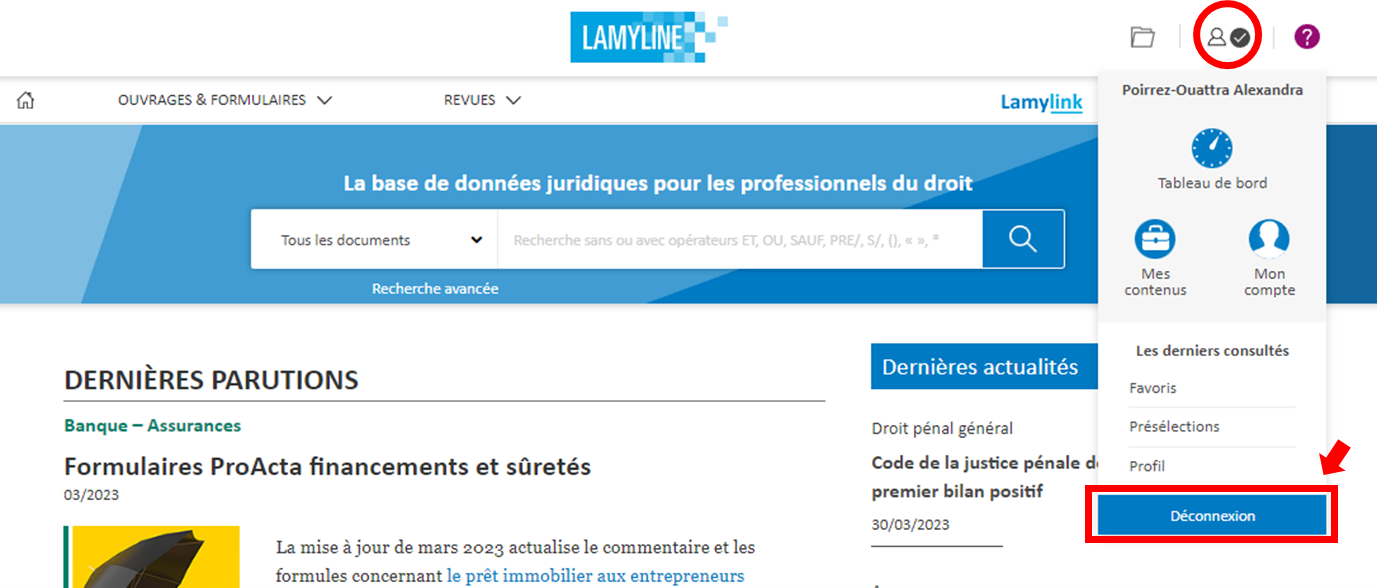Click the 30/03/2023 news date
The width and height of the screenshot is (1377, 588).
(910, 524)
